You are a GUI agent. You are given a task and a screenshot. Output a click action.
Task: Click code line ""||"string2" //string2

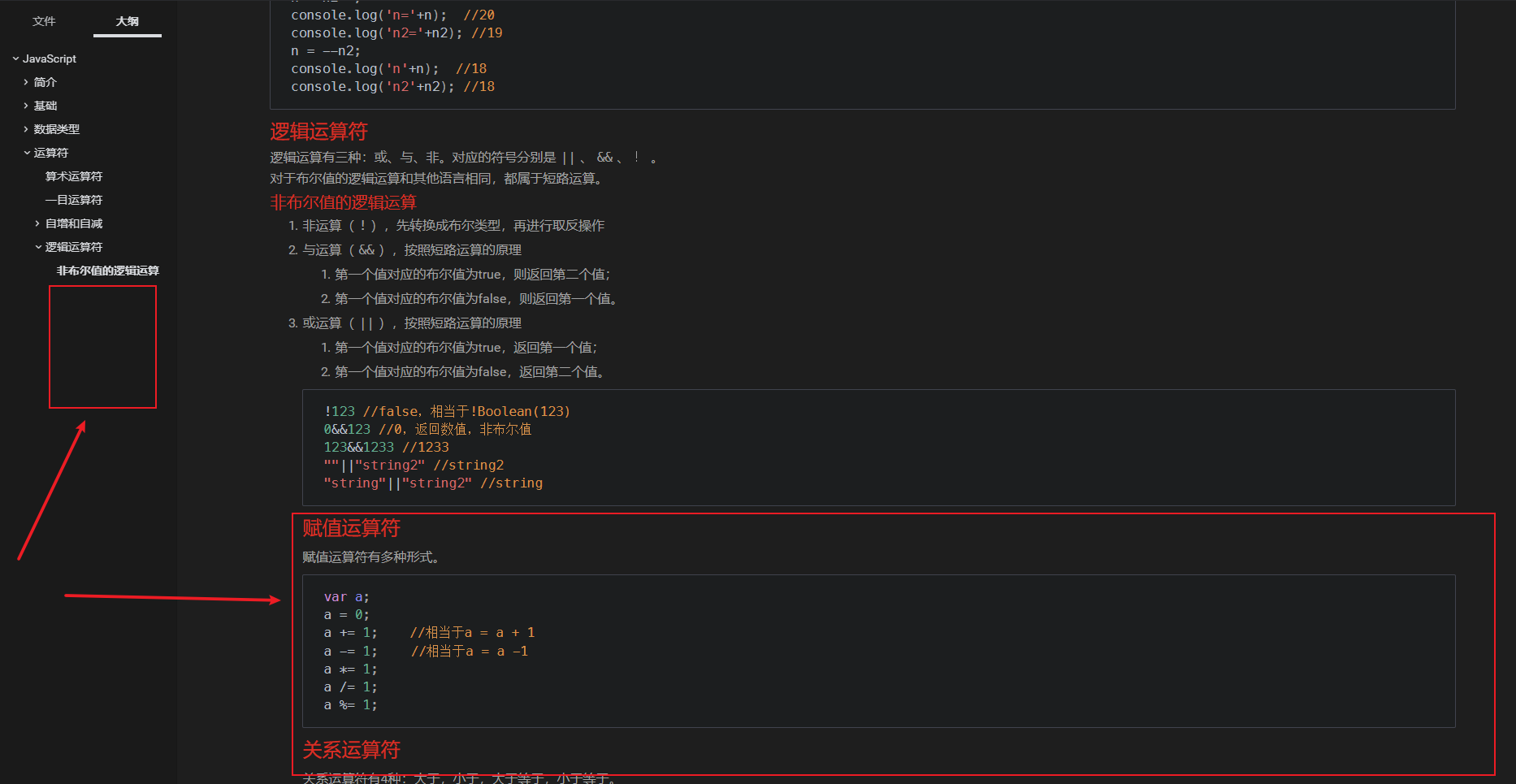[x=414, y=466]
